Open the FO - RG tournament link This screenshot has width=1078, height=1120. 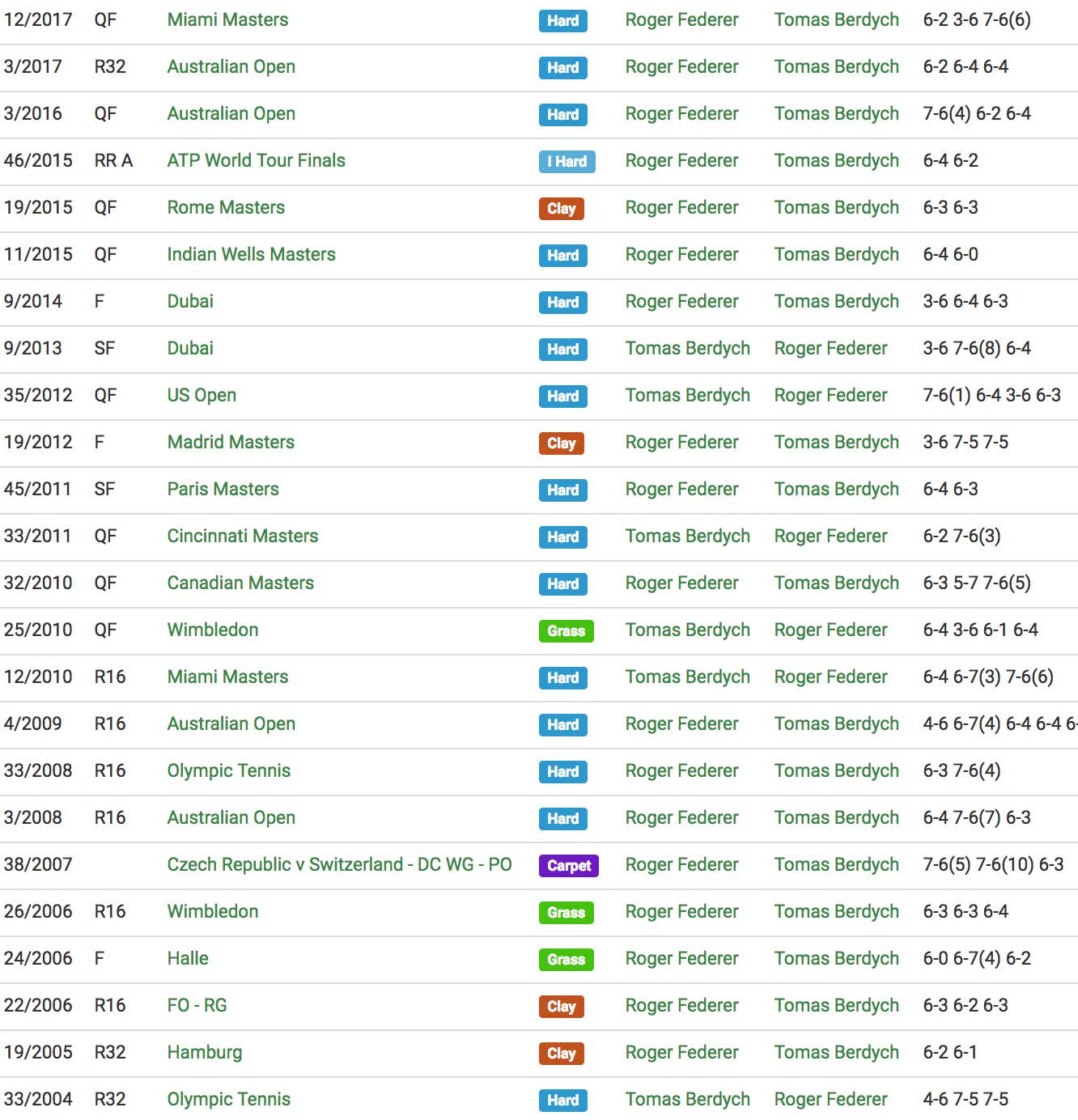[197, 1005]
